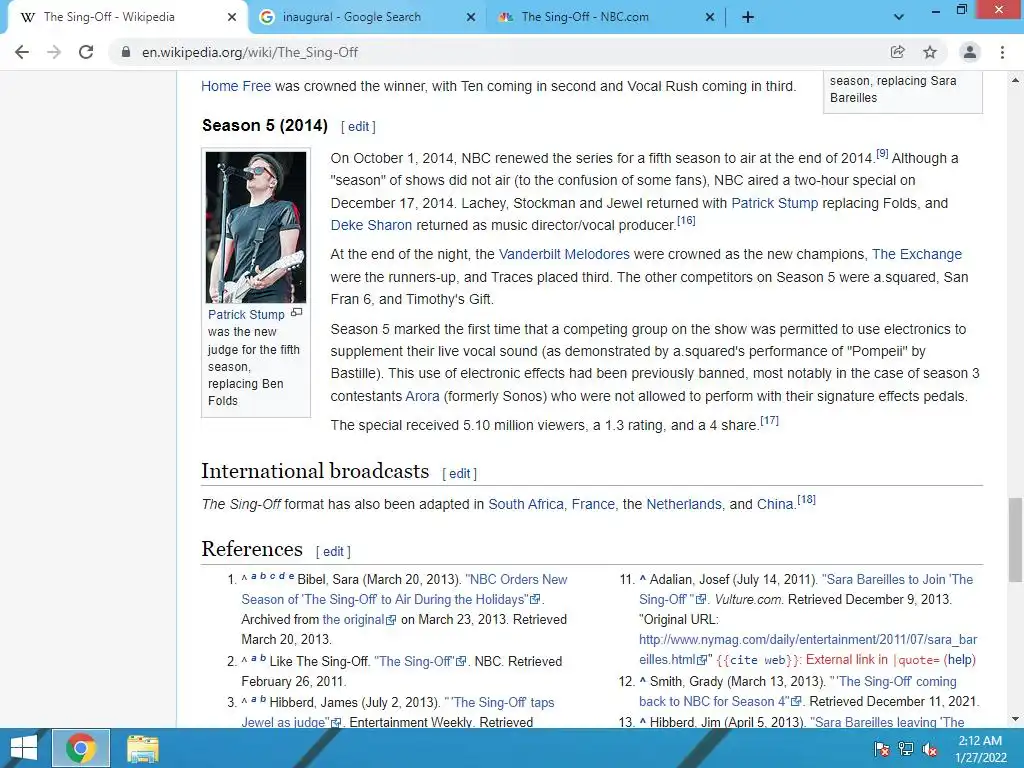1024x768 pixels.
Task: Open Patrick Stump link in photo caption
Action: pos(246,315)
